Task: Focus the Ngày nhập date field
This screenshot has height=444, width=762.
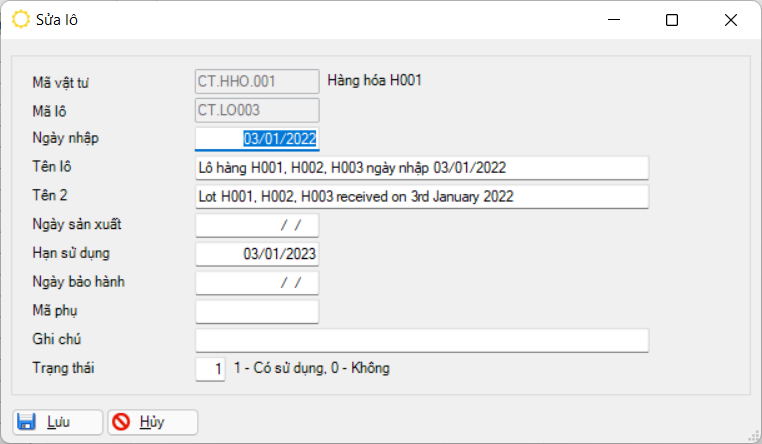Action: pos(257,139)
